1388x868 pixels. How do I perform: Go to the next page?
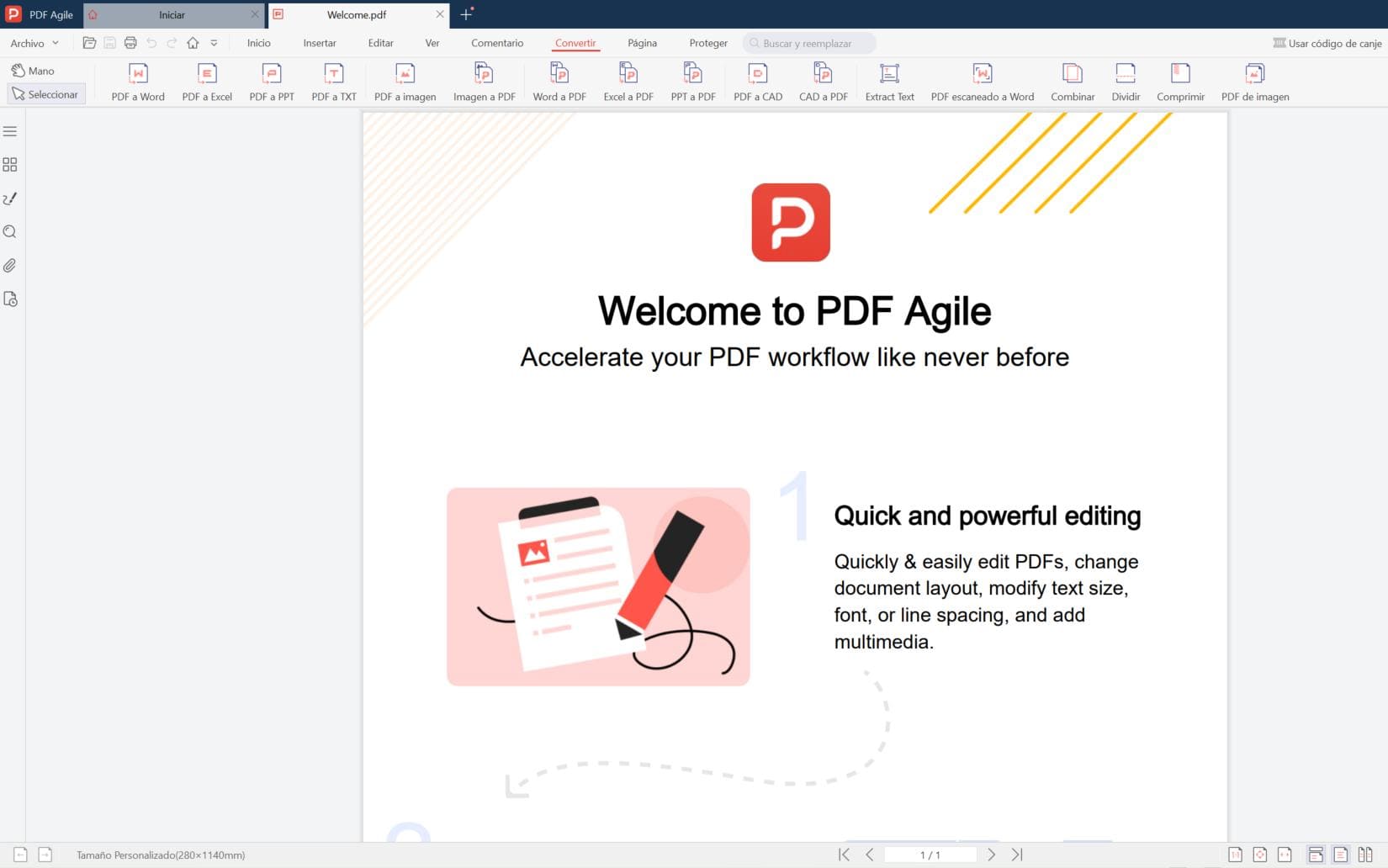(x=992, y=855)
